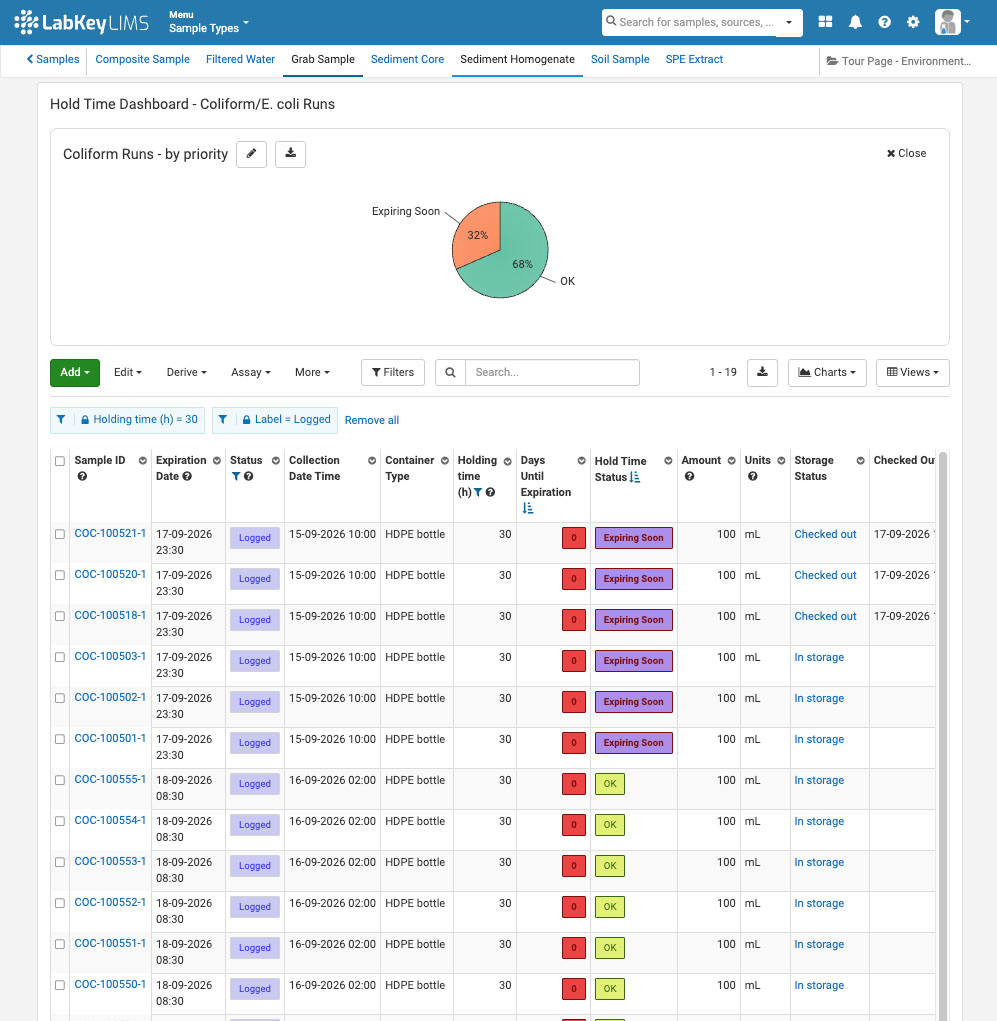Screen dimensions: 997x1021
Task: Open the Edit dropdown menu
Action: 128,372
